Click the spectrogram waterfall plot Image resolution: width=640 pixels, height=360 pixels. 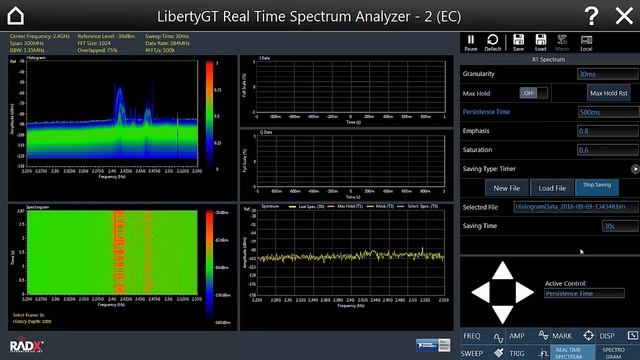pyautogui.click(x=112, y=252)
